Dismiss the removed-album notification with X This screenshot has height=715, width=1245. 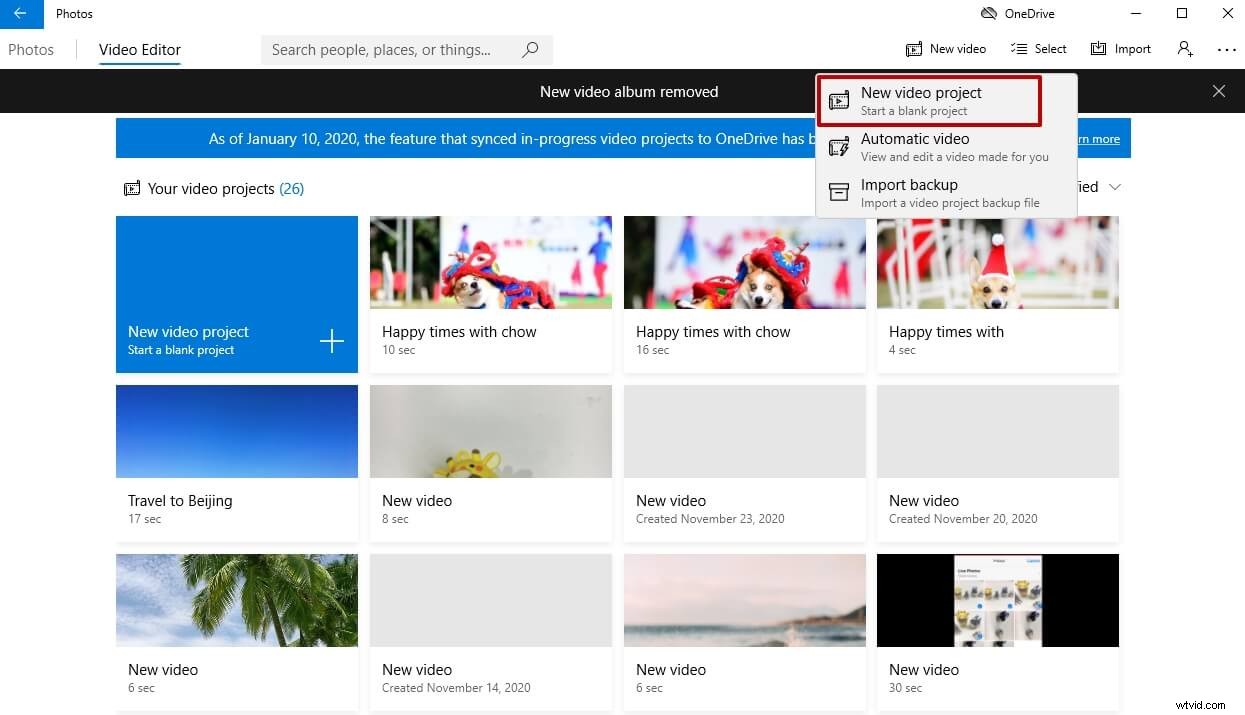point(1219,91)
